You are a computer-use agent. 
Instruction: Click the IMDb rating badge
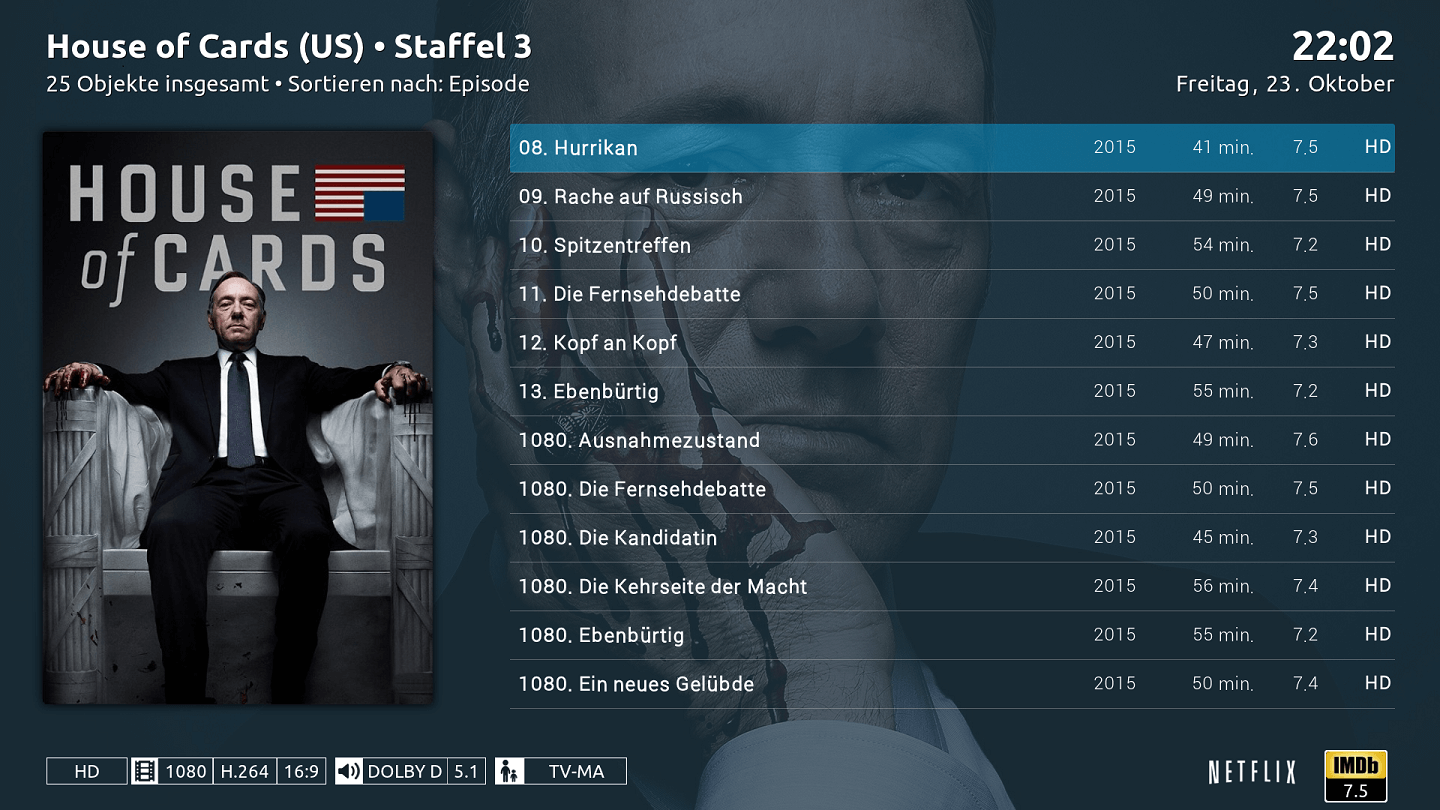(1355, 776)
